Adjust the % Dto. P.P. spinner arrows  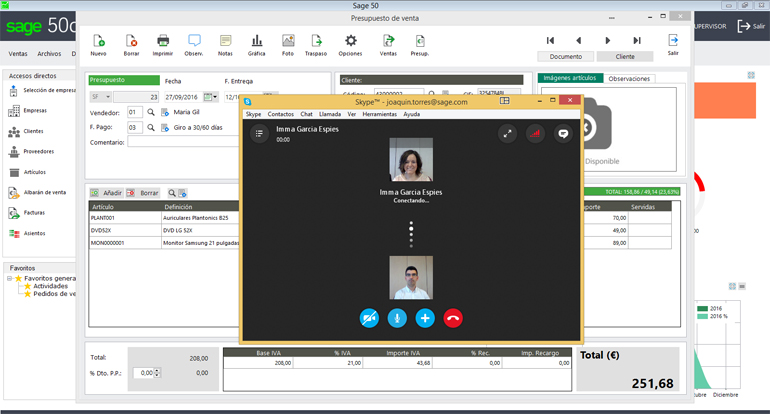[156, 373]
